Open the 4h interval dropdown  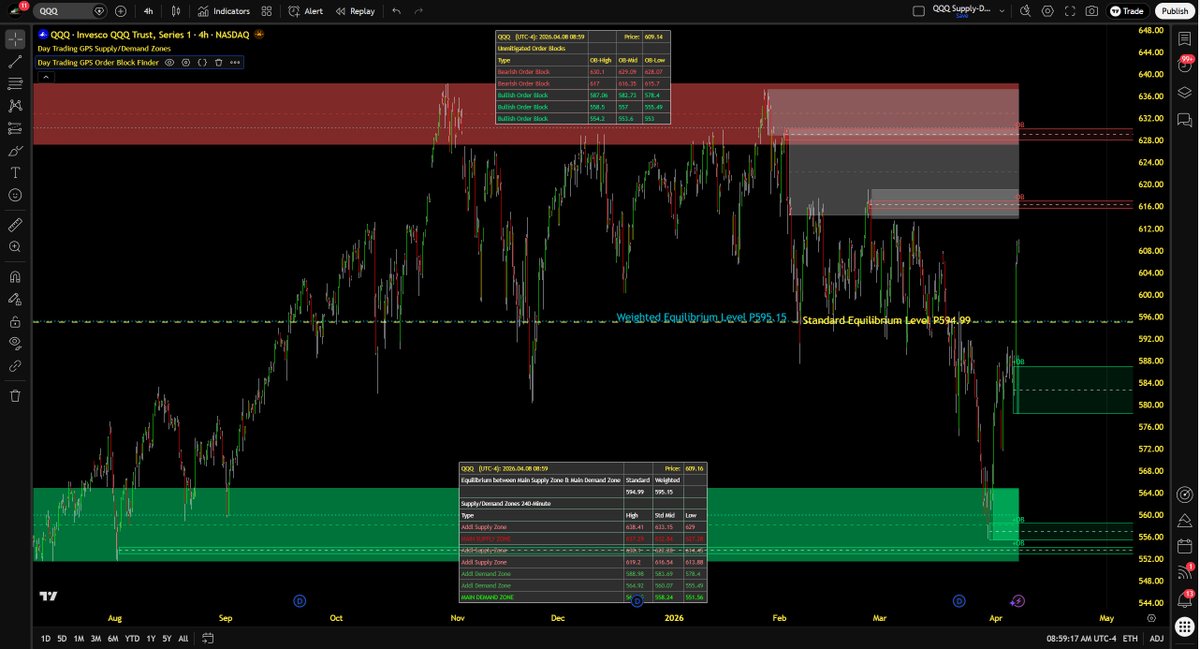point(148,11)
